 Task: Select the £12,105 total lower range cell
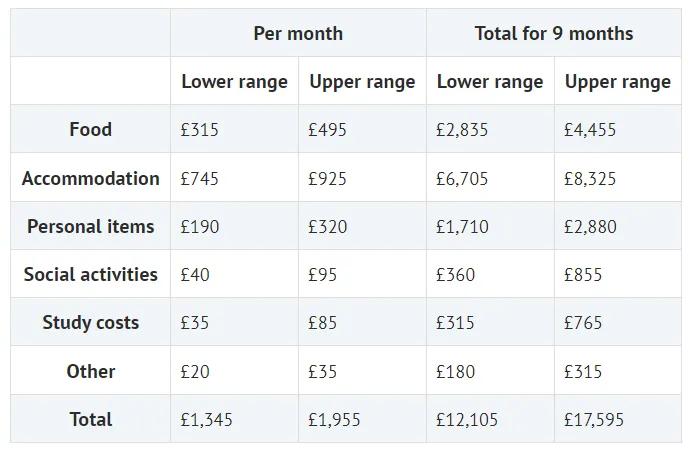466,420
